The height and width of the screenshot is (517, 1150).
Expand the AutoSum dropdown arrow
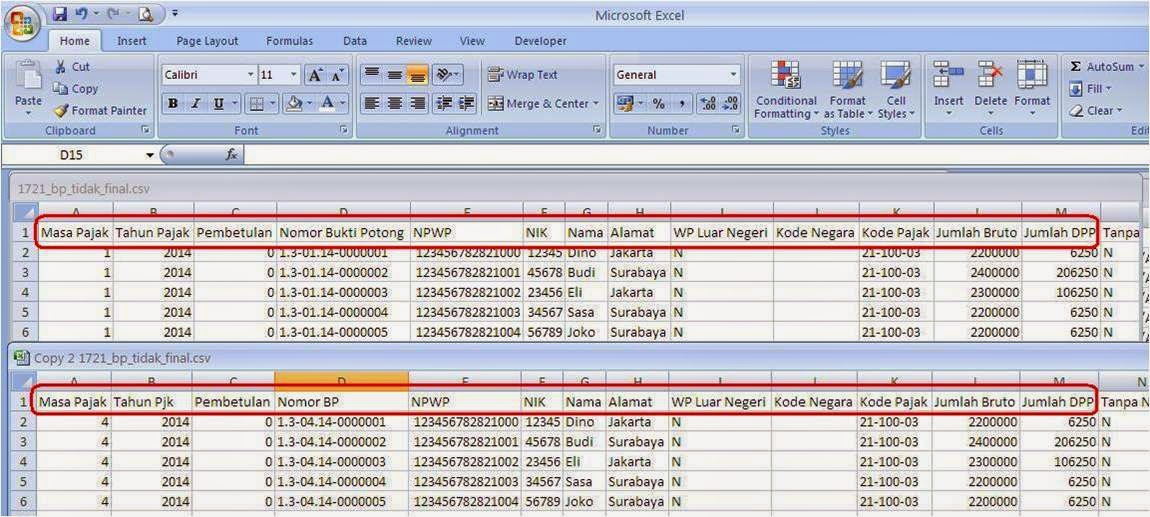click(x=1141, y=67)
